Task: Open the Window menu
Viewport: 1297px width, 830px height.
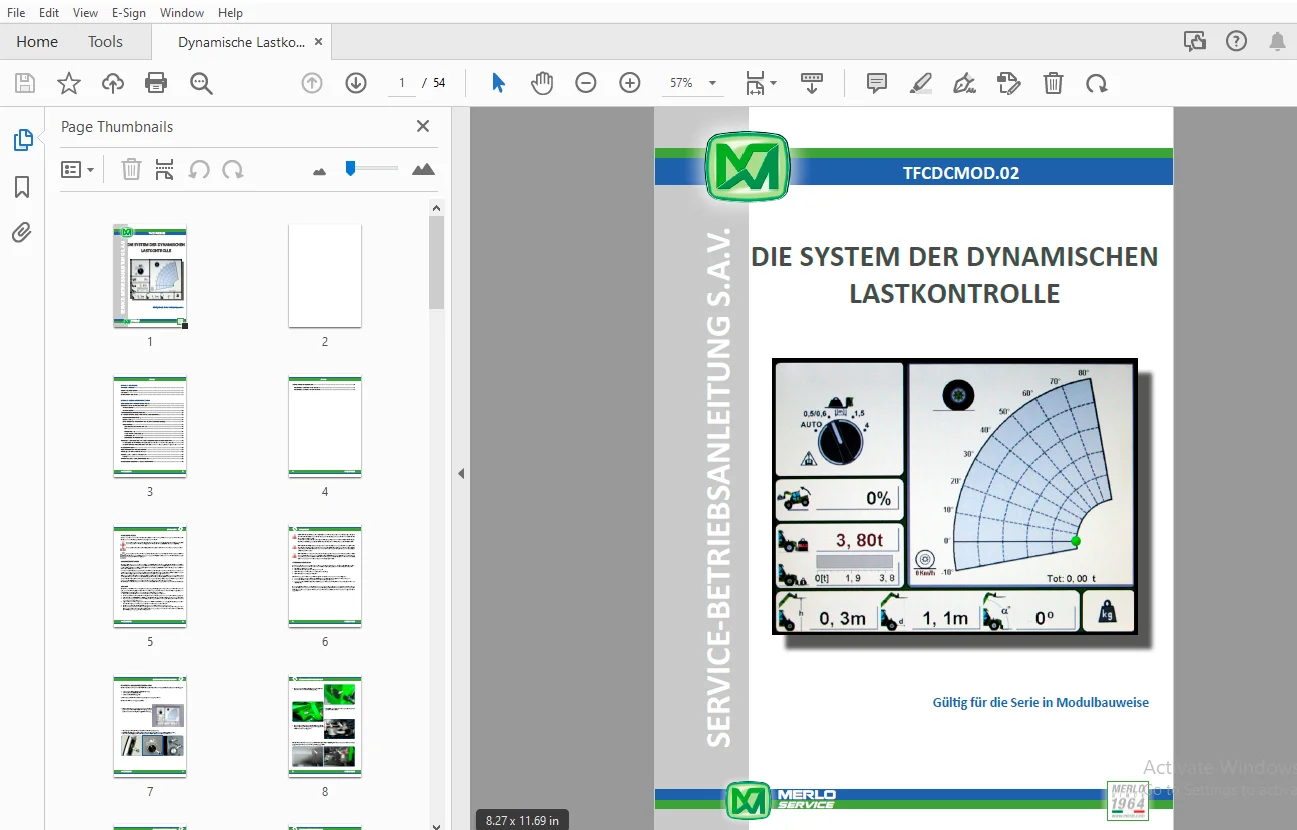Action: click(x=182, y=13)
